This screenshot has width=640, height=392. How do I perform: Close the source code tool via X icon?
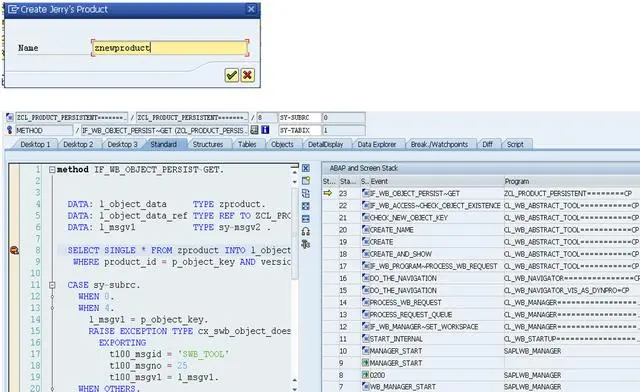click(x=306, y=168)
